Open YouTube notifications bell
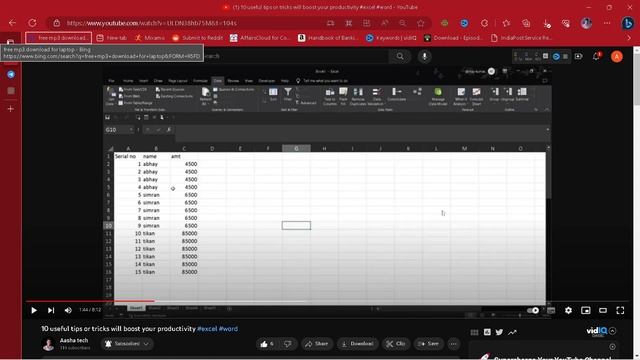This screenshot has height=360, width=640. coord(596,56)
